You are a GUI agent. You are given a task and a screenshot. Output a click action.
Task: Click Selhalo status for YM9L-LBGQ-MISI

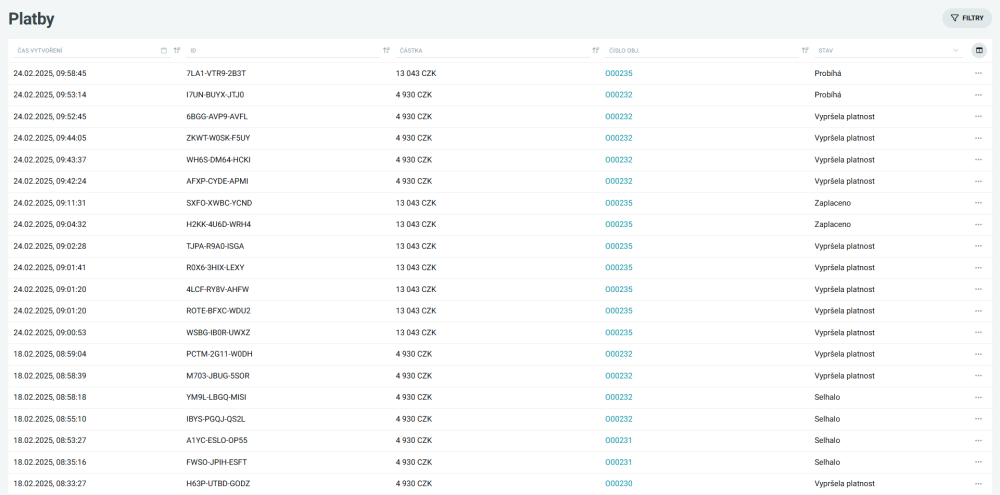pos(827,397)
